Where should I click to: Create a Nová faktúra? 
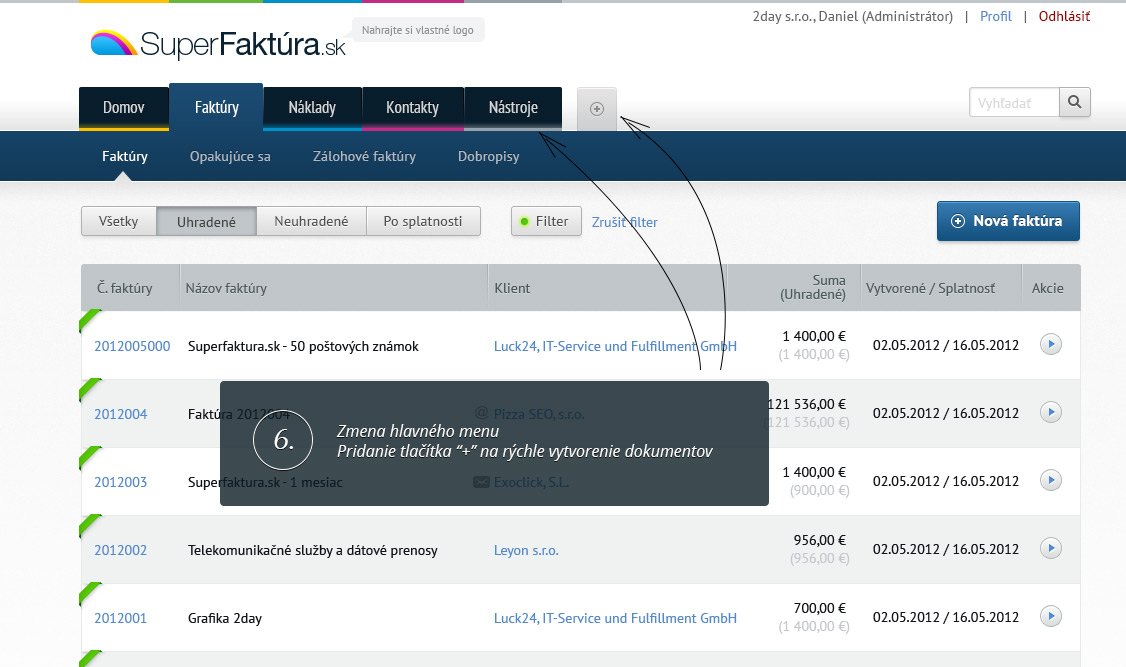coord(1008,221)
